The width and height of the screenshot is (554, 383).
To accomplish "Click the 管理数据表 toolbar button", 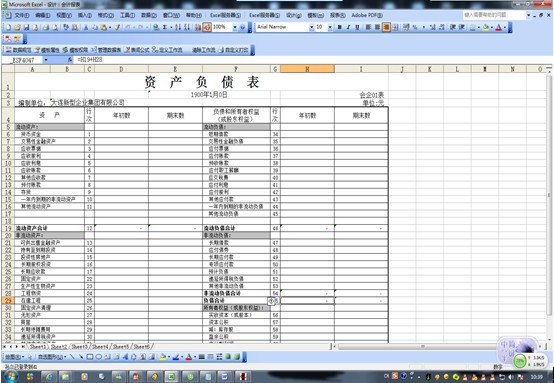I will [x=106, y=50].
